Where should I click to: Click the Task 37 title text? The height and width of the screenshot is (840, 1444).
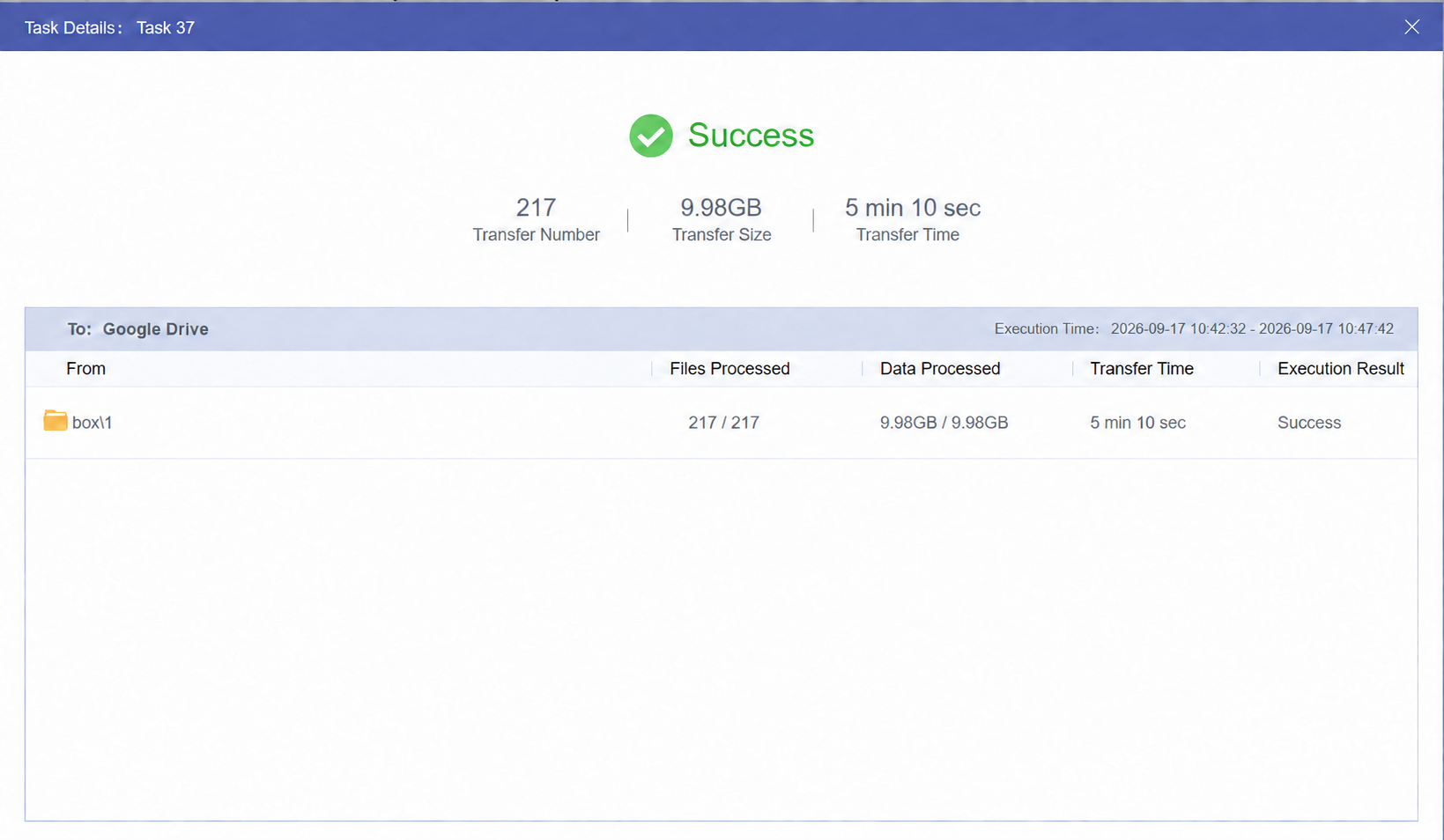point(166,27)
